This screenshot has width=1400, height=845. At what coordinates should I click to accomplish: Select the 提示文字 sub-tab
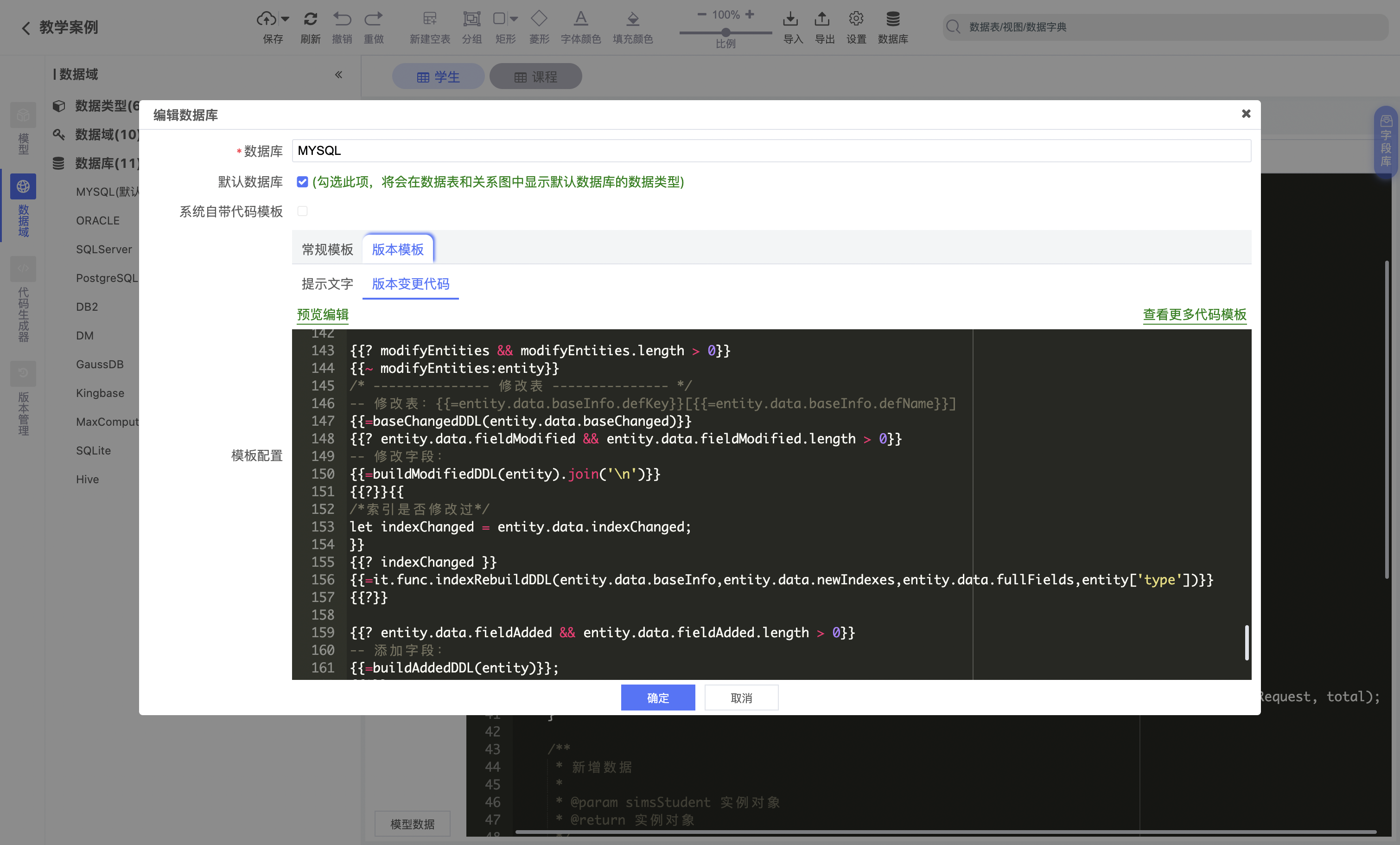pos(327,283)
